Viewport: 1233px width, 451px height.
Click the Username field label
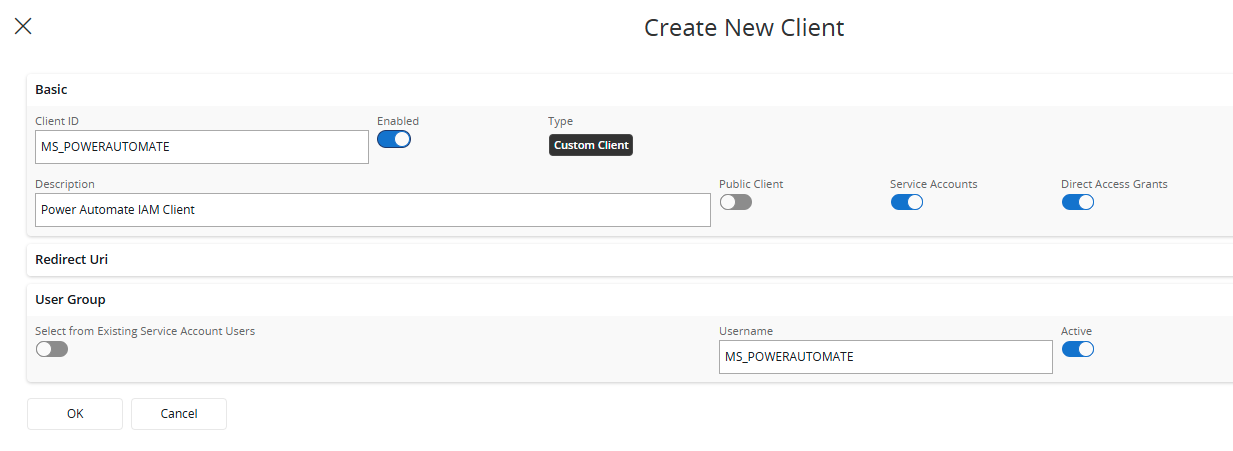tap(745, 331)
